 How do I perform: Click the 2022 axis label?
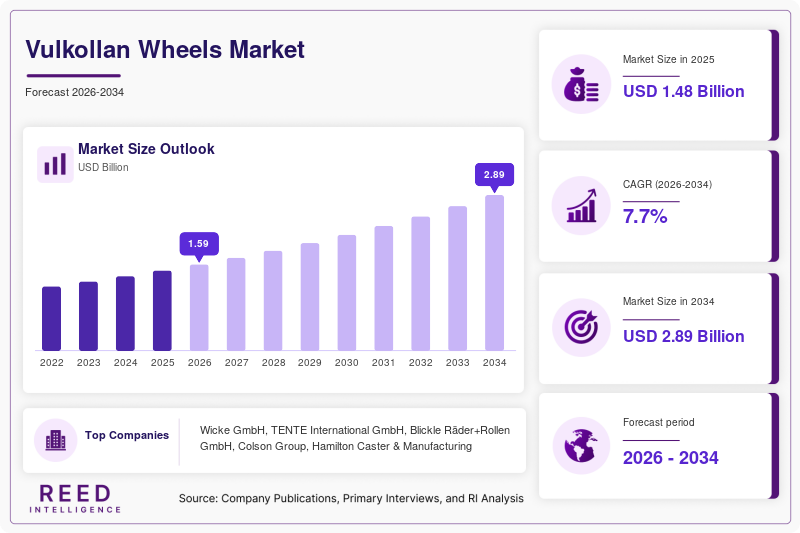click(52, 363)
